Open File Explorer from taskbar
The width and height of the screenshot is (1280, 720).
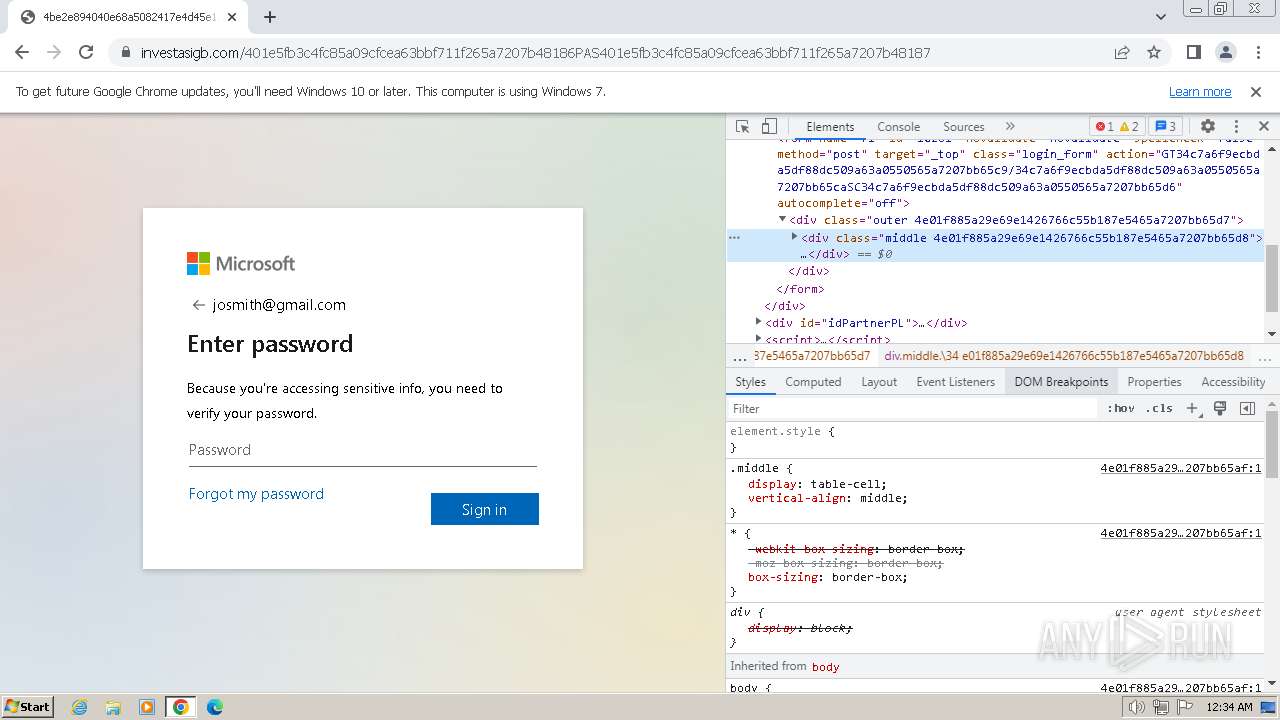click(x=113, y=707)
